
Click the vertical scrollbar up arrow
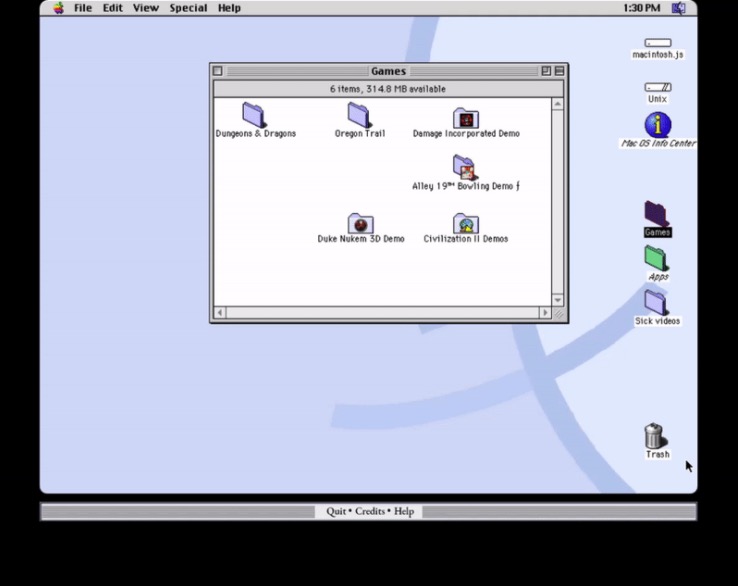(558, 104)
